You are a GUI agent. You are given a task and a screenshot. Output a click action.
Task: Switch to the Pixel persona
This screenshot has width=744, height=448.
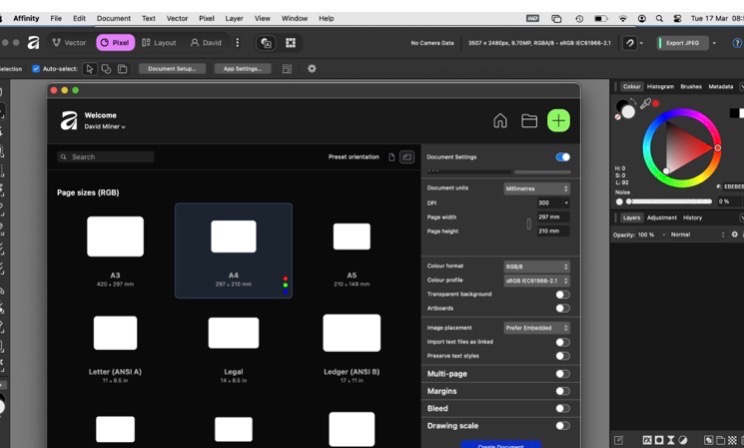pos(115,43)
